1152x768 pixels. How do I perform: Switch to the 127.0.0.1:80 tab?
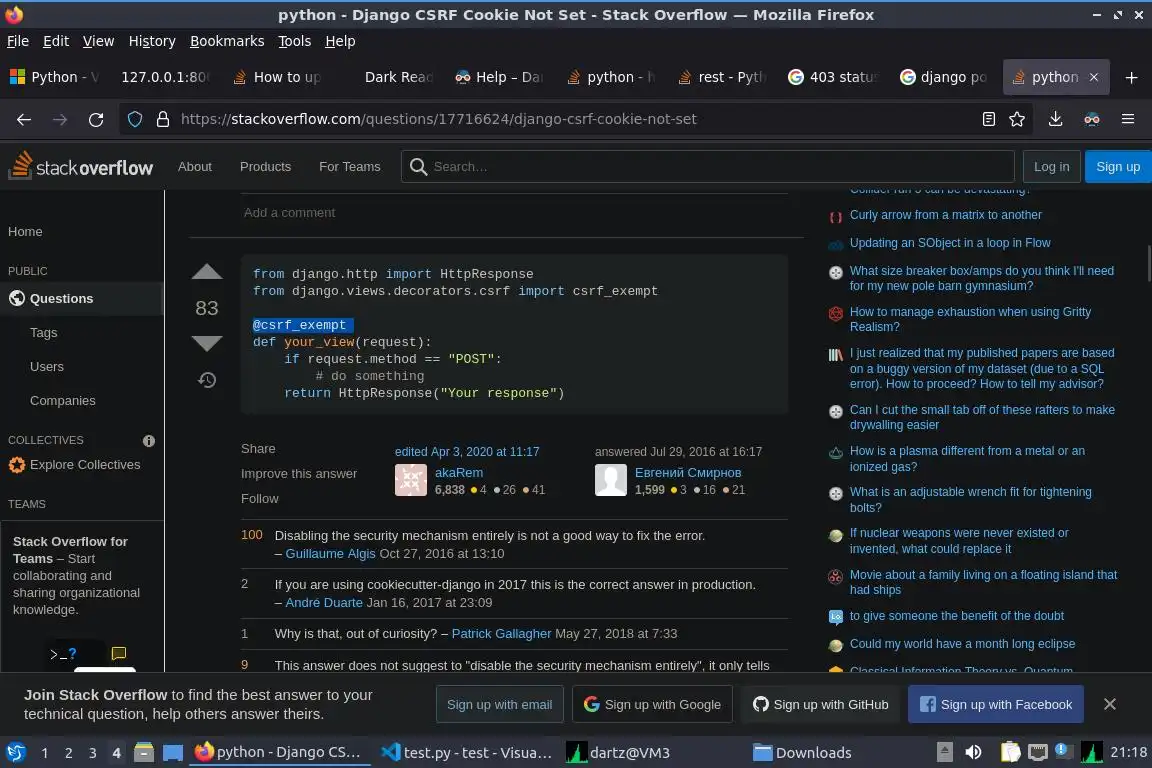click(x=164, y=77)
